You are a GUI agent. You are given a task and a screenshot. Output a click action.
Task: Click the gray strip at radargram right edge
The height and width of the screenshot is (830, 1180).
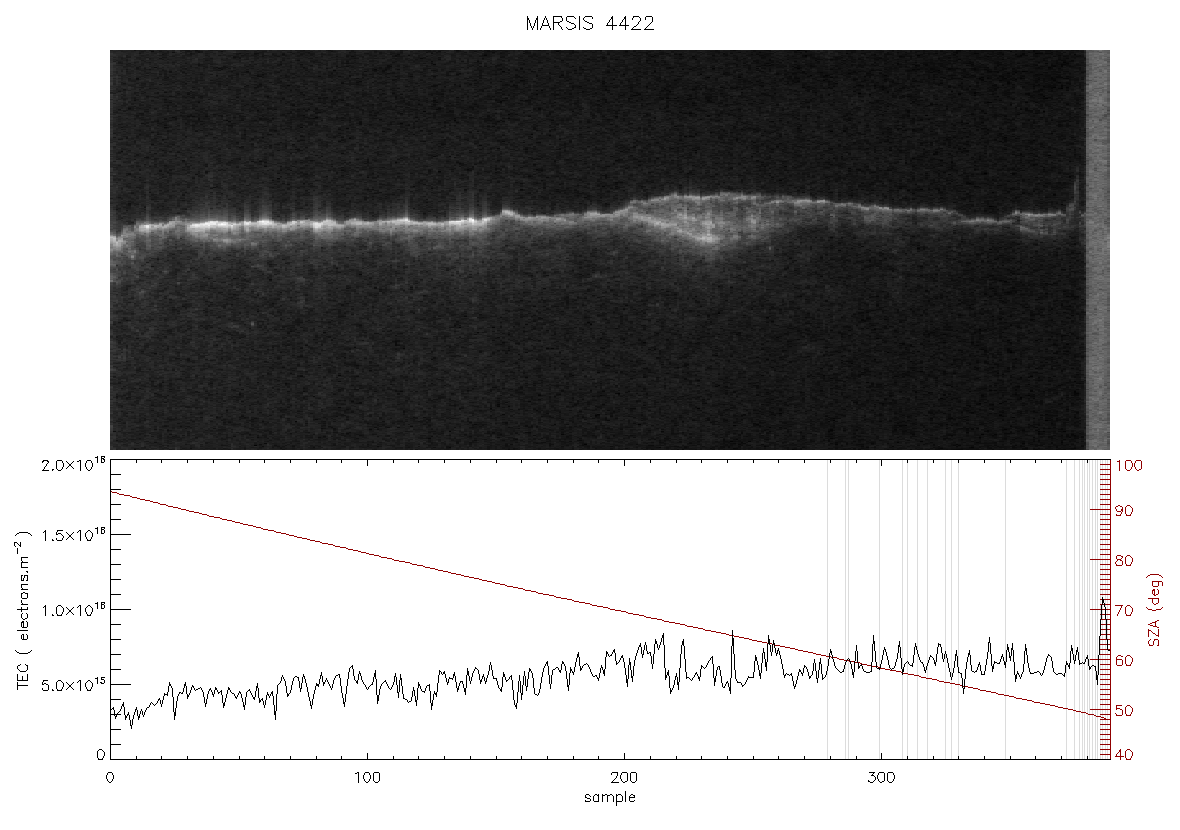(1098, 250)
